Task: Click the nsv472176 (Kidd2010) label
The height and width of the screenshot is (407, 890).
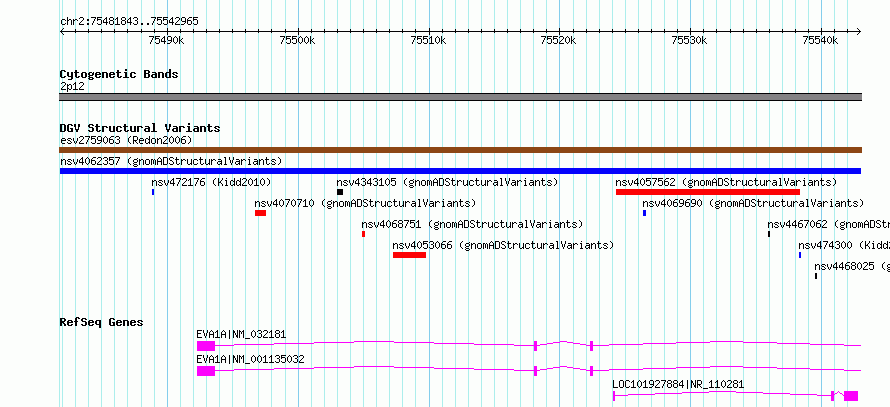Action: (x=211, y=182)
